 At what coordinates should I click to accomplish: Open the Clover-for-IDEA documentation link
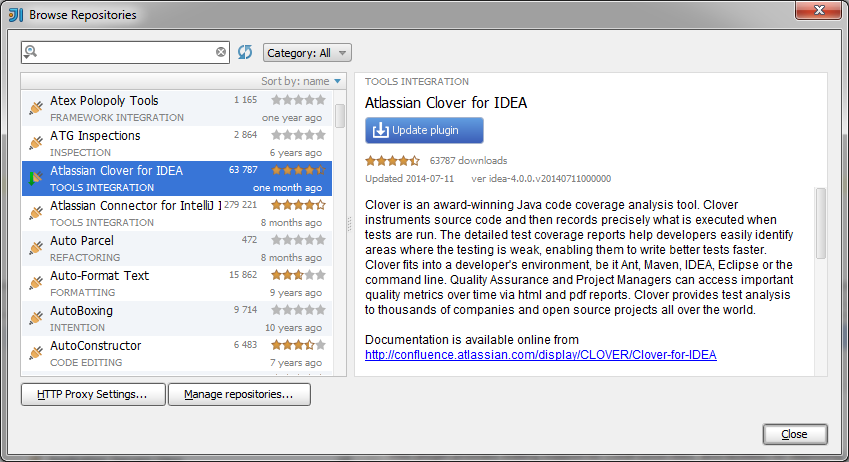pos(540,355)
